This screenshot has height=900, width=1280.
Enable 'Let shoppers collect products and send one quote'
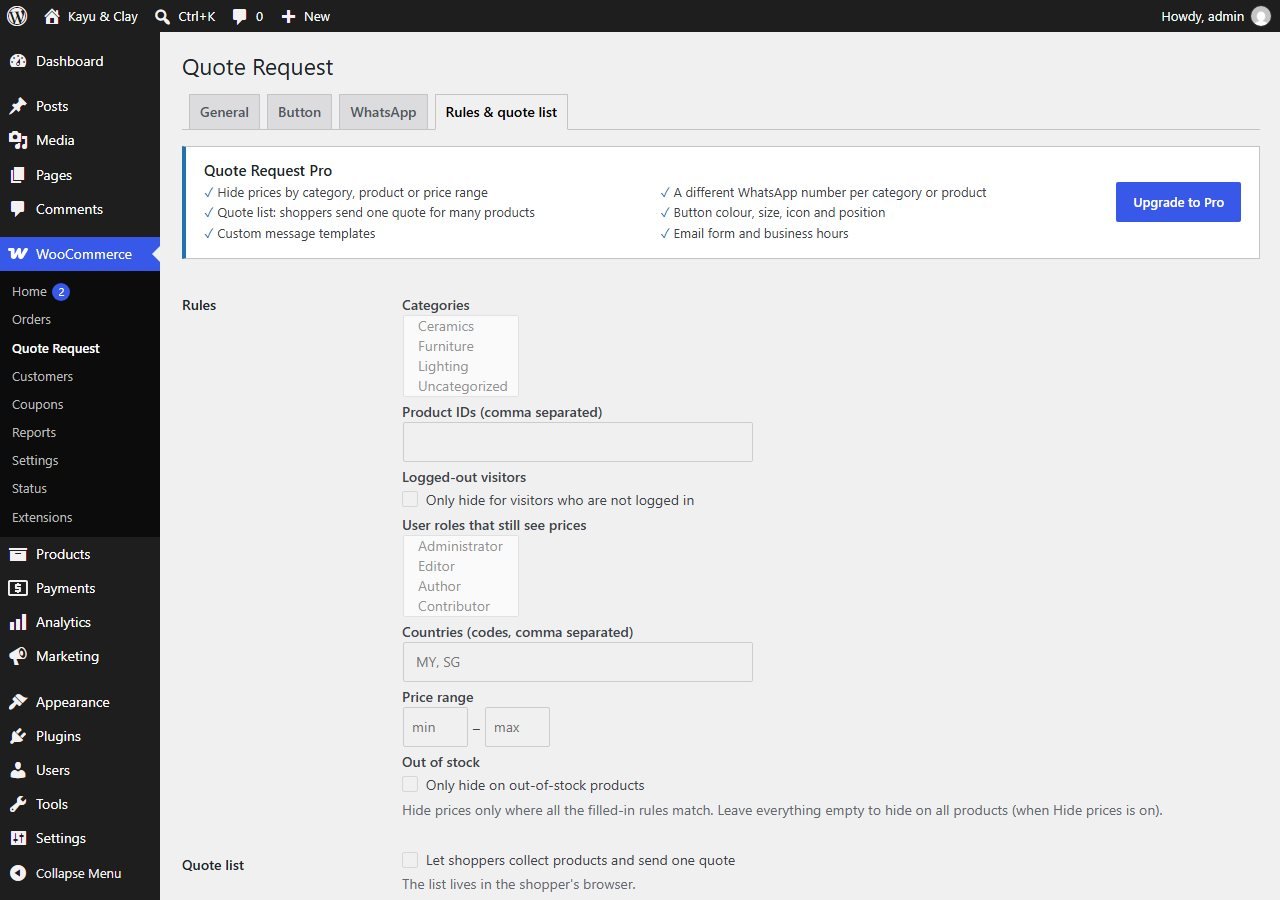click(410, 860)
